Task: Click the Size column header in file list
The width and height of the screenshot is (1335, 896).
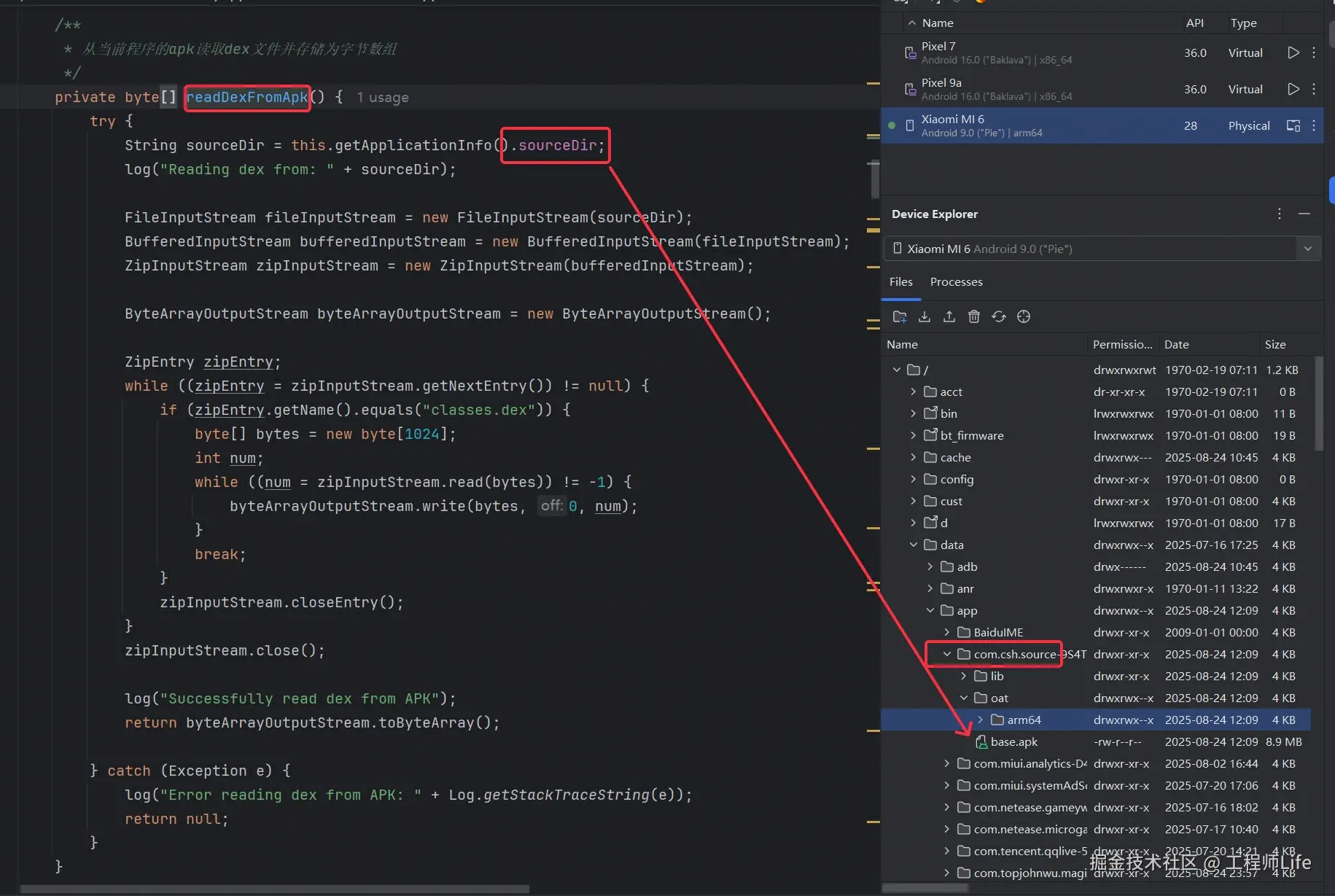Action: 1275,345
